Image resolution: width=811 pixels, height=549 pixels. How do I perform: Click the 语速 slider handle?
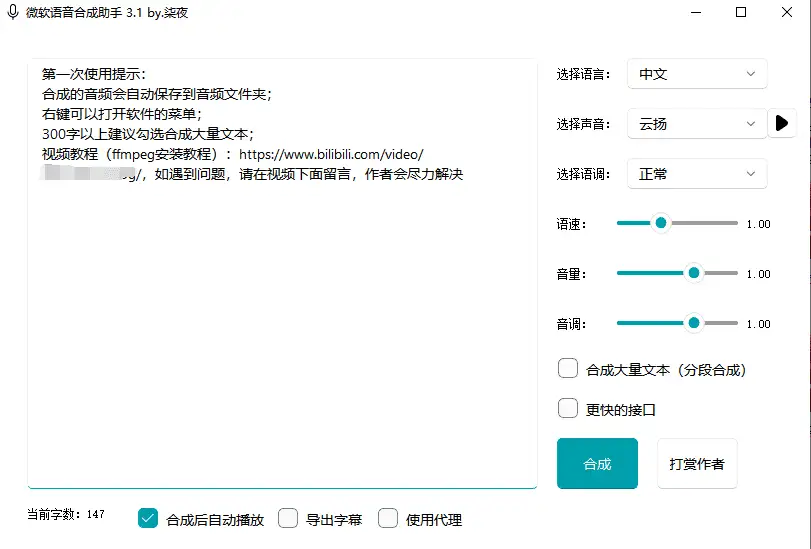click(660, 223)
